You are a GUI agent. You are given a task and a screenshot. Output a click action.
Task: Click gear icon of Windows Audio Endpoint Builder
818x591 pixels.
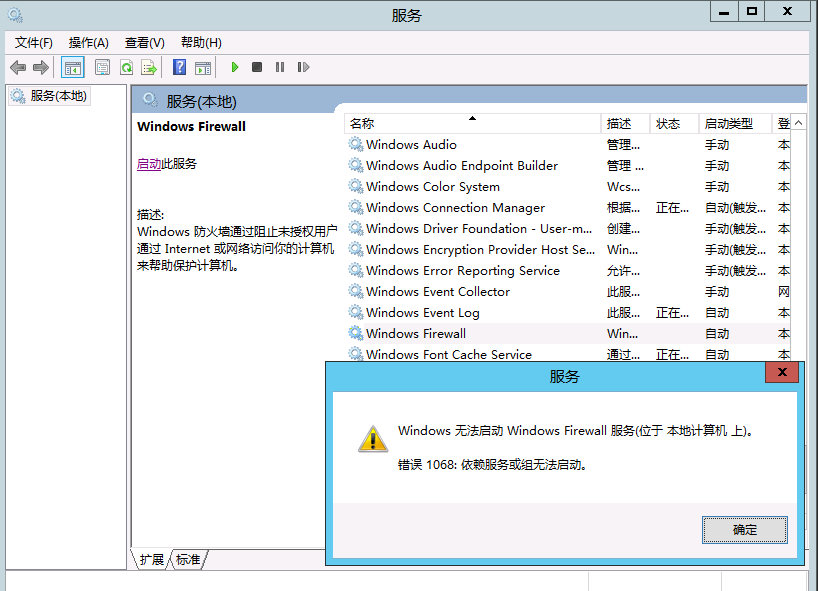(356, 165)
